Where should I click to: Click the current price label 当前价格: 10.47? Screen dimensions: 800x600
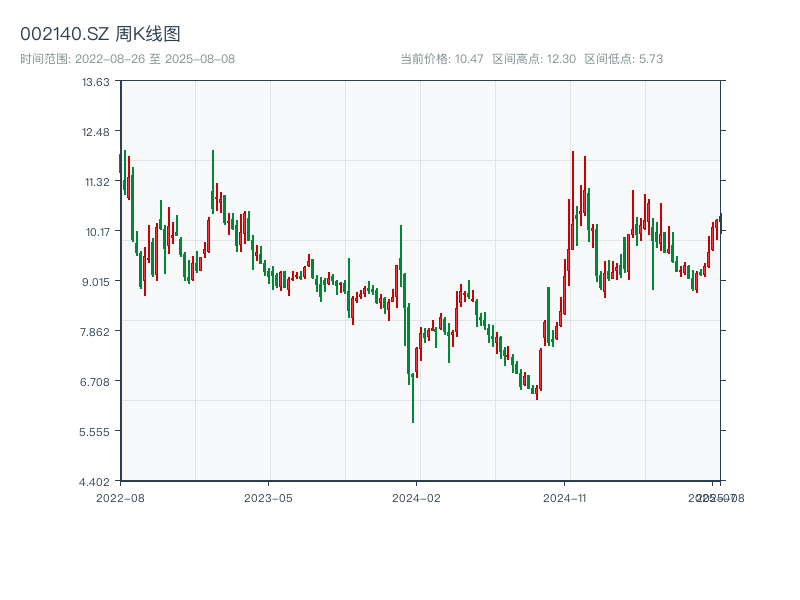pyautogui.click(x=442, y=59)
